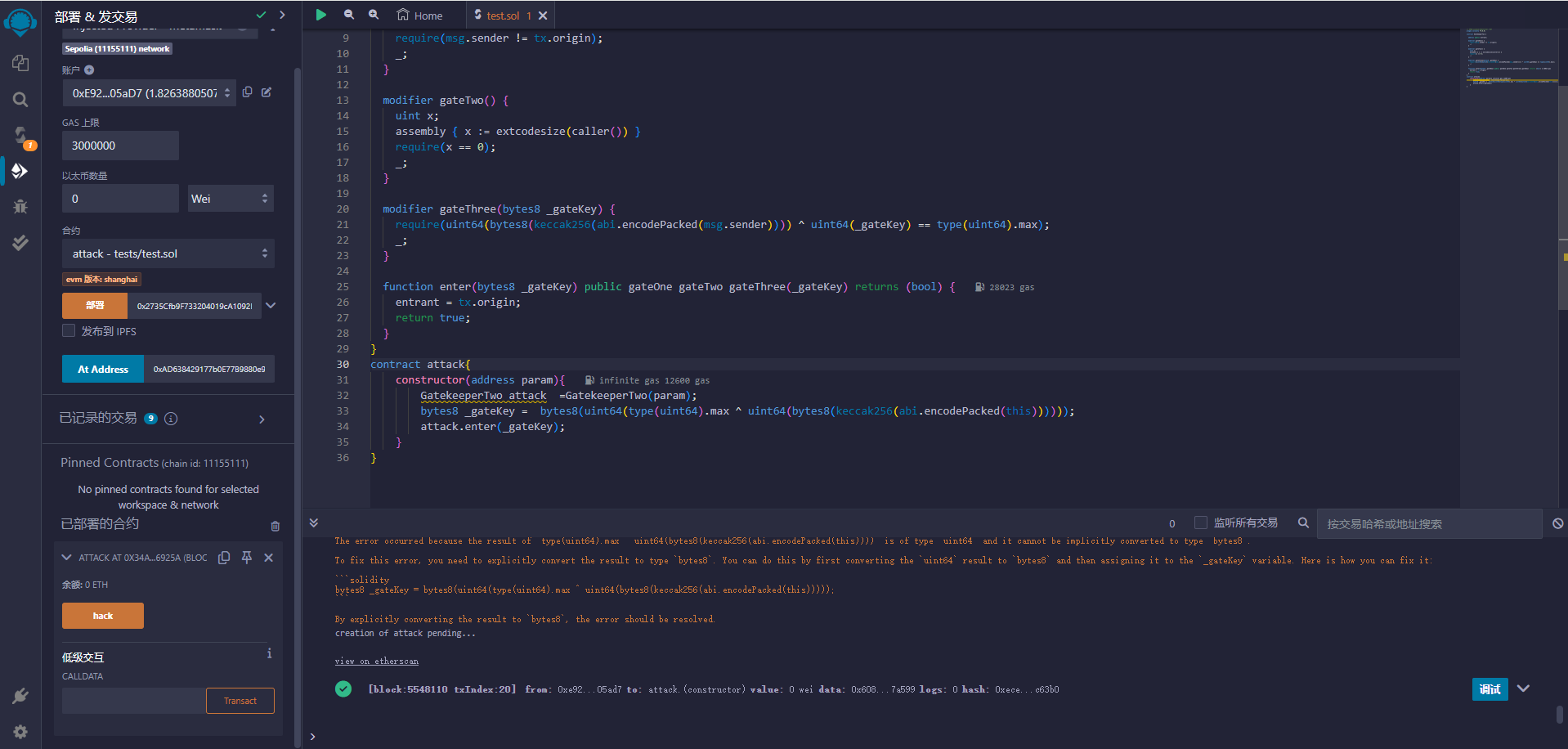
Task: Collapse the terminal panel toggle
Action: click(314, 523)
